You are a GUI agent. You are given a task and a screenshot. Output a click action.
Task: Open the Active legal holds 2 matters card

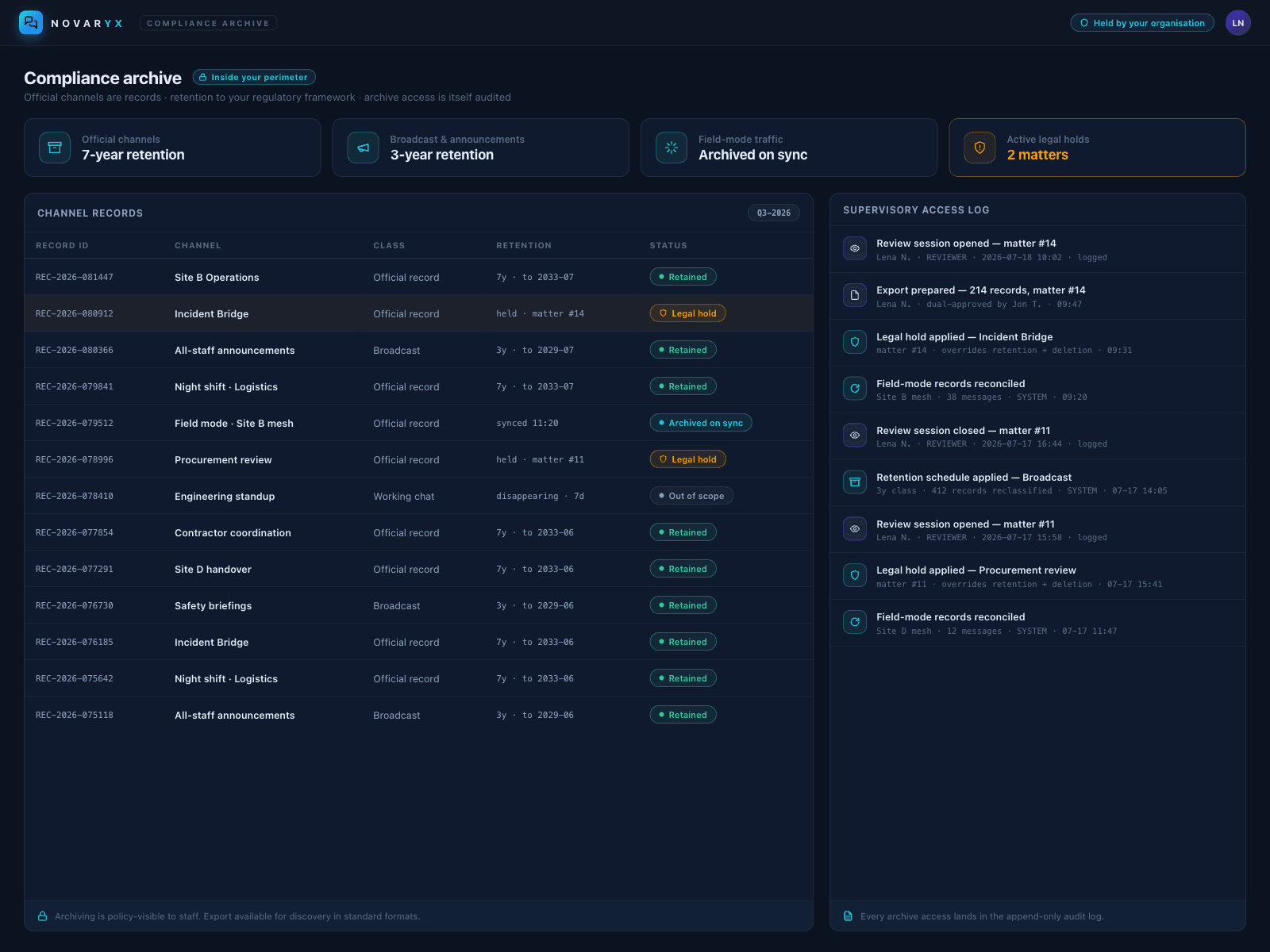[x=1097, y=148]
